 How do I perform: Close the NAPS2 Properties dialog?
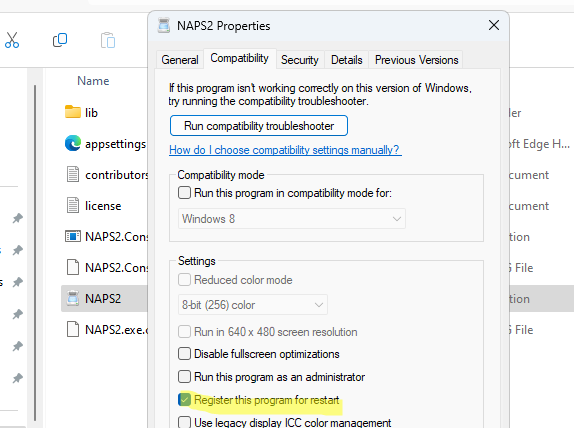[x=494, y=25]
